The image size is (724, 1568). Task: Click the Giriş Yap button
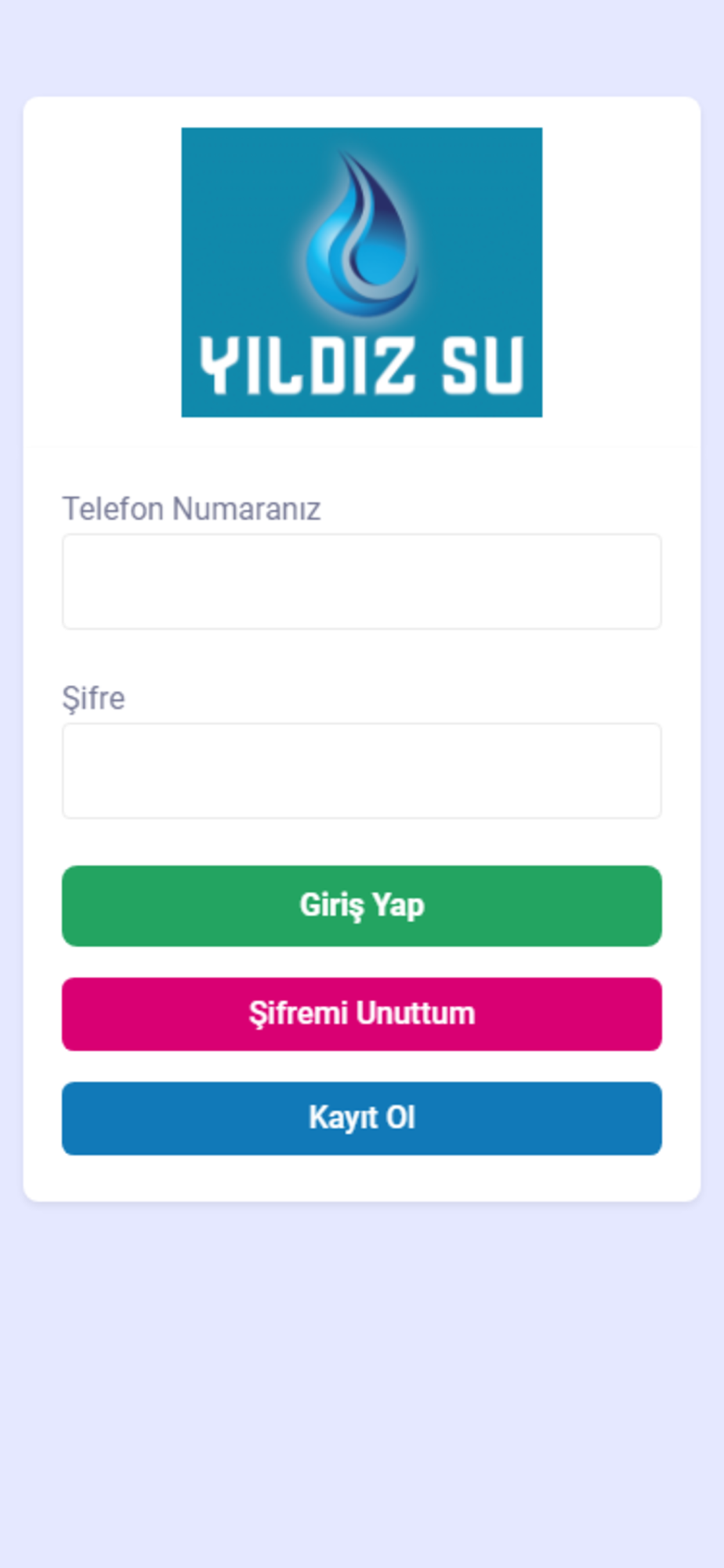(362, 906)
